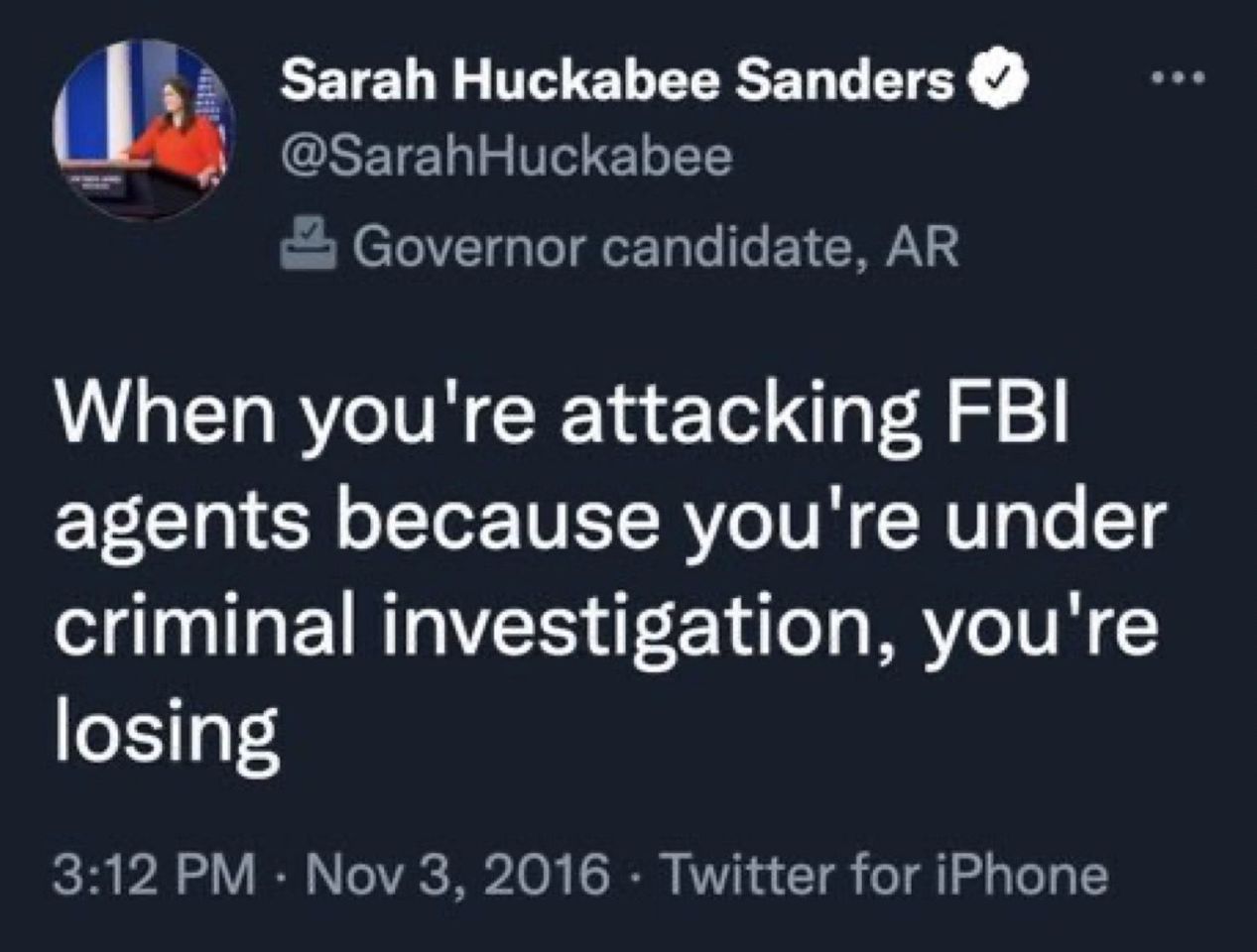Click the word agents in the tweet
This screenshot has height=952, width=1257.
click(182, 526)
